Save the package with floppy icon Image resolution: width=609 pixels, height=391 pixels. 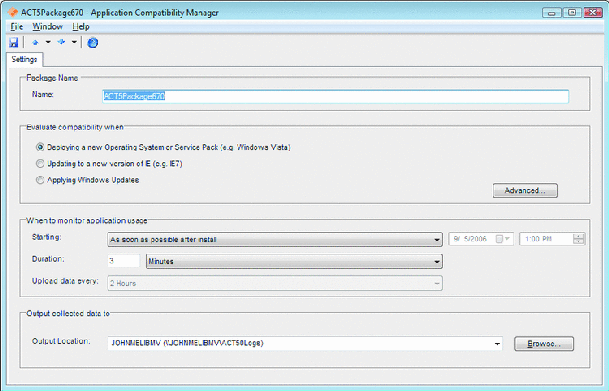[x=14, y=42]
